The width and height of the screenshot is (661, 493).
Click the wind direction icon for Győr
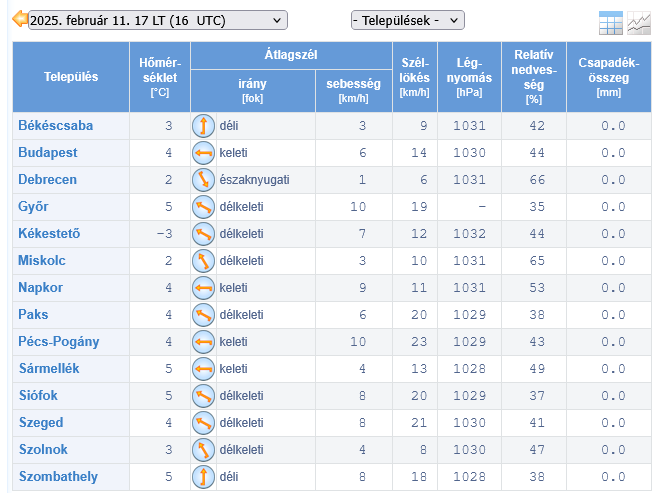pos(203,207)
